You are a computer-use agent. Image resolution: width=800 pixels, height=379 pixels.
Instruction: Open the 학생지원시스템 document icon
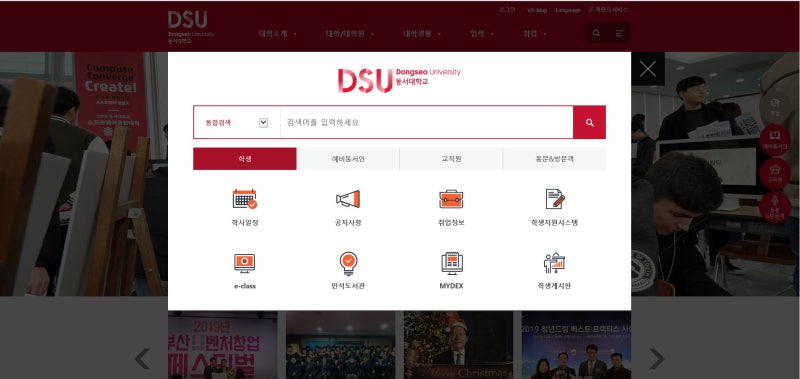pos(555,199)
